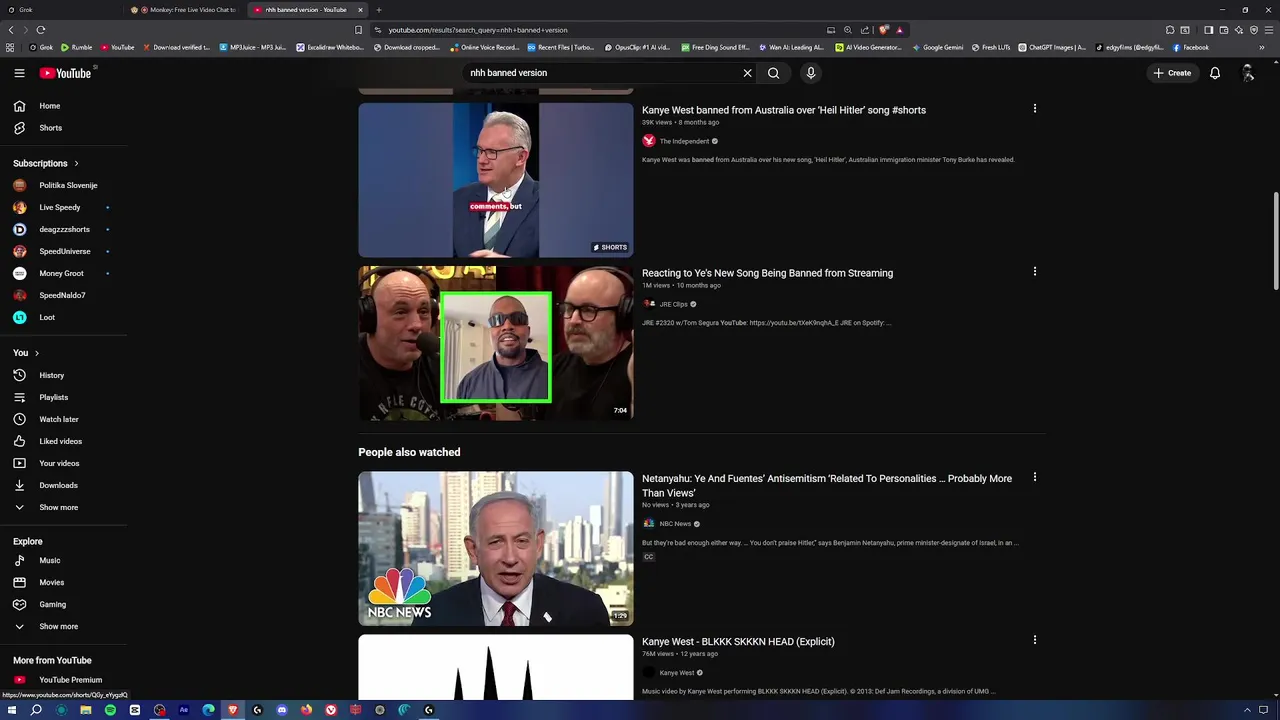The image size is (1280, 720).
Task: Open the notifications bell
Action: [1215, 73]
